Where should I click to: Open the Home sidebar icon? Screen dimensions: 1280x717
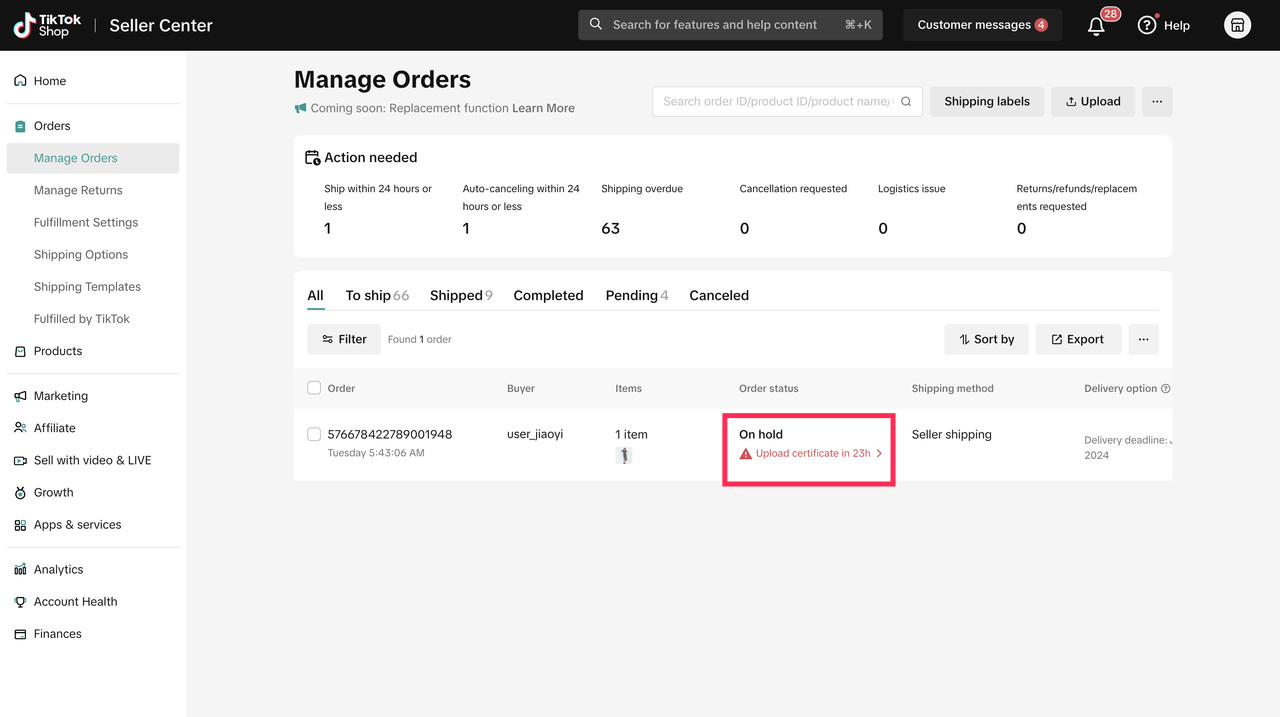tap(20, 81)
